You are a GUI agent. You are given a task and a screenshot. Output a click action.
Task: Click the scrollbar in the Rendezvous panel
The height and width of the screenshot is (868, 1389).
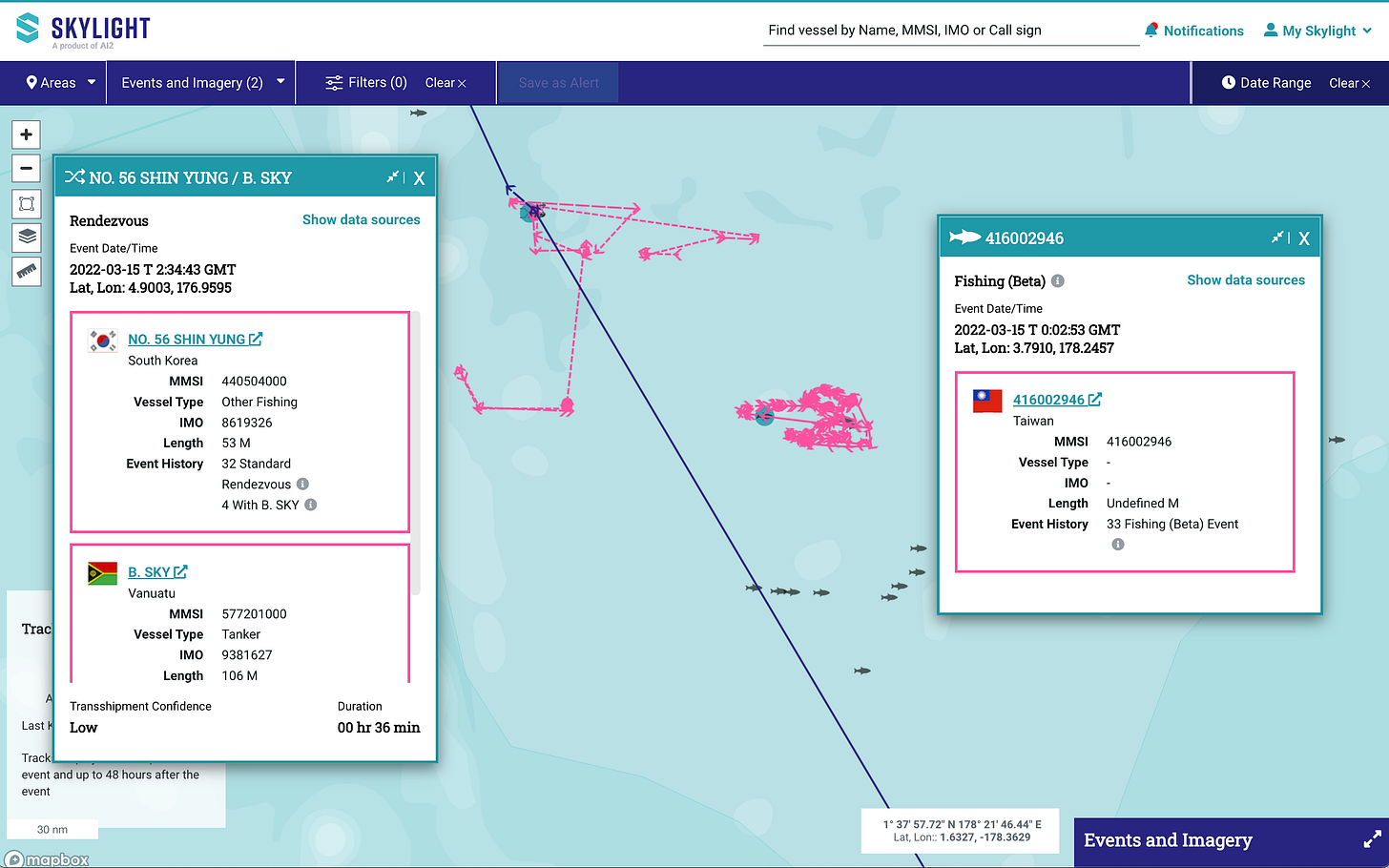point(415,453)
